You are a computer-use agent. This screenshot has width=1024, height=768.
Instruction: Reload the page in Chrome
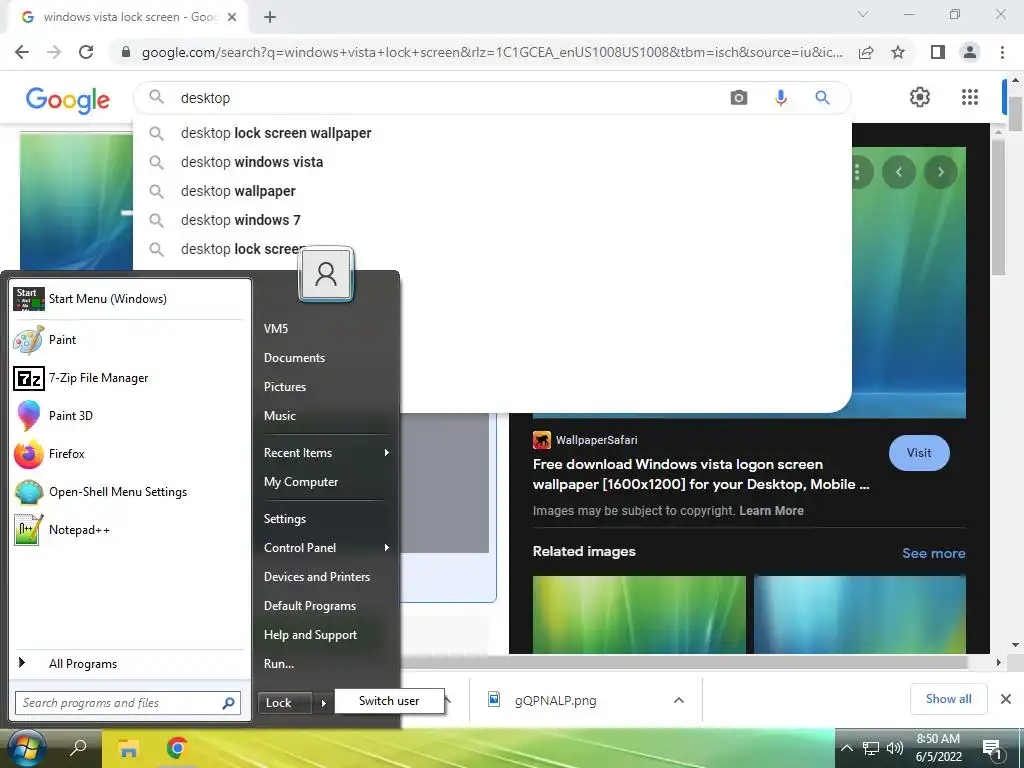tap(86, 52)
